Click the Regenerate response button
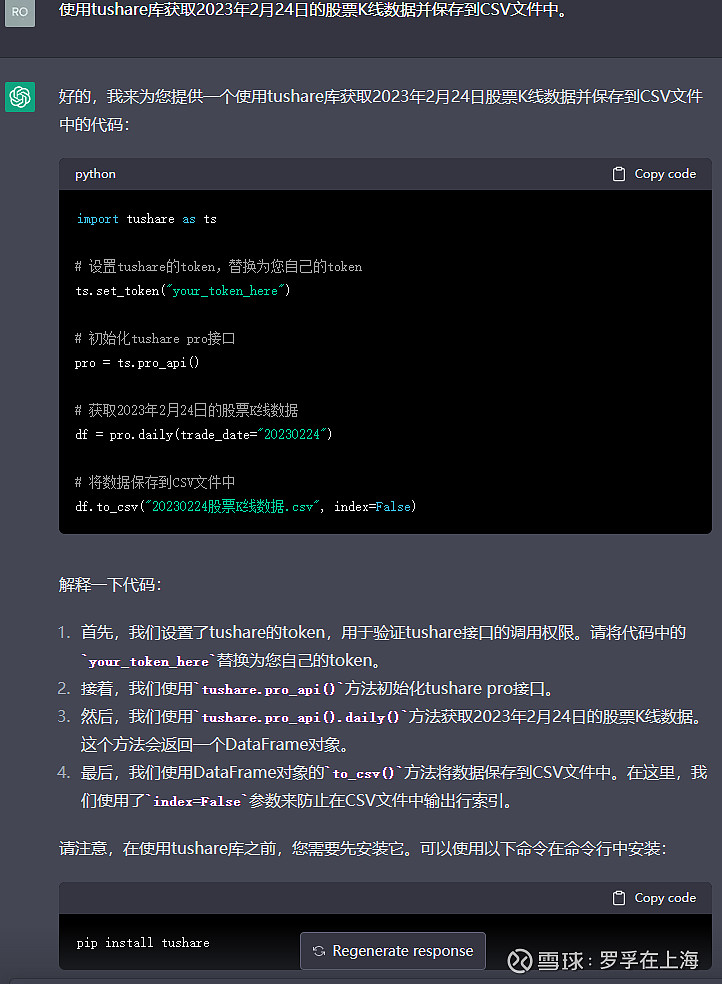This screenshot has height=984, width=722. point(393,951)
